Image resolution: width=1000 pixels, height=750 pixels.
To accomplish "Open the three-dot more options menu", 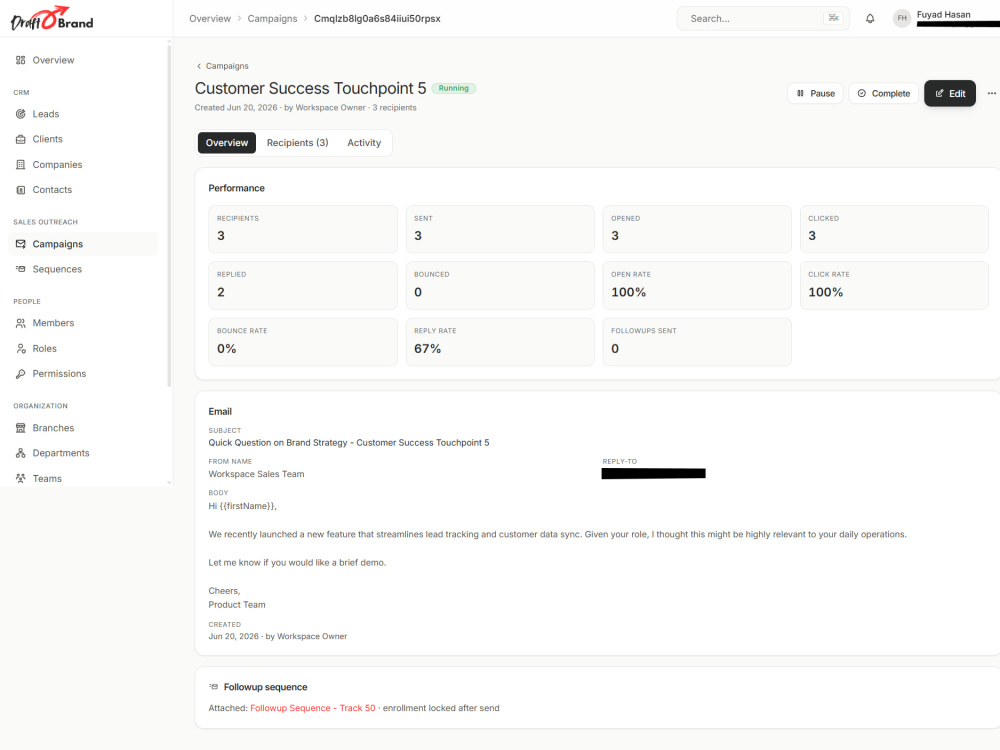I will click(991, 93).
